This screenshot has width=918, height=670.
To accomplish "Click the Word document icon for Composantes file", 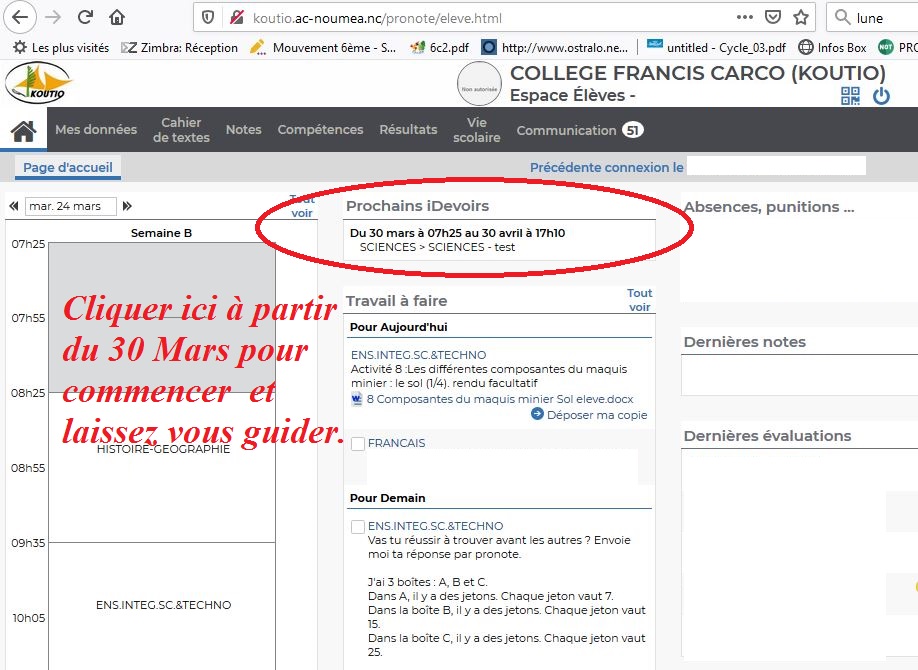I will click(x=357, y=399).
